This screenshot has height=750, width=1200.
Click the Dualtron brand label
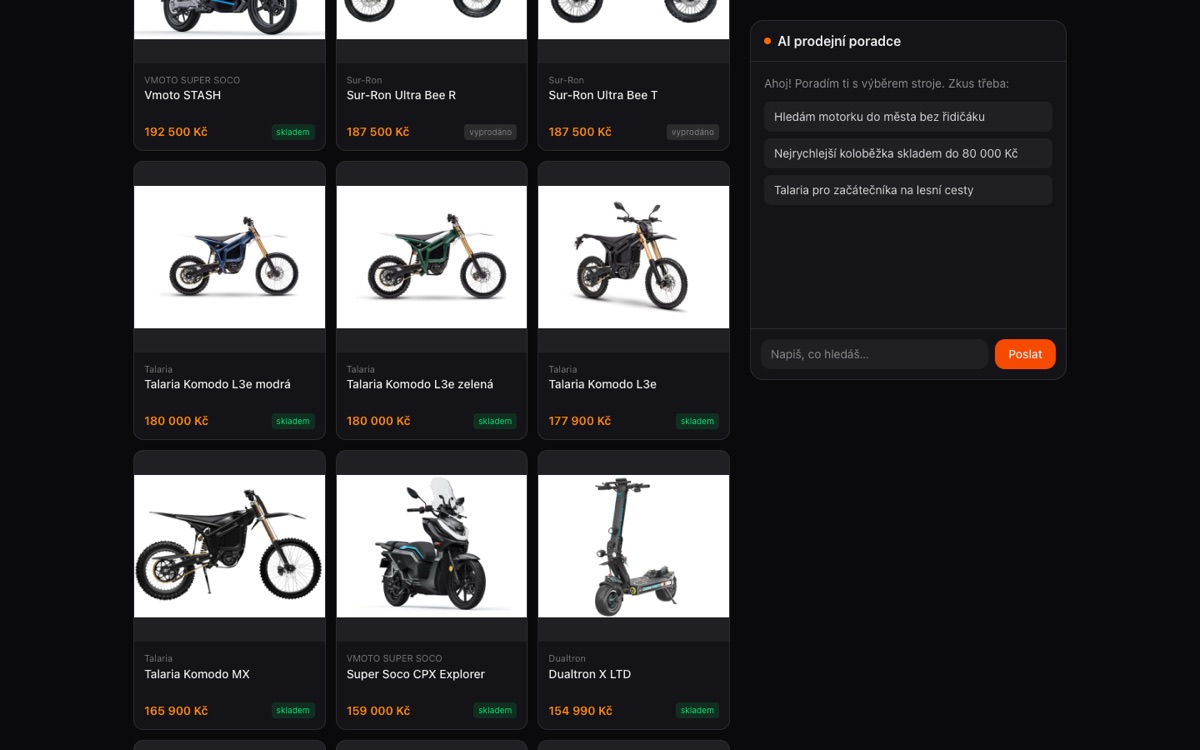(567, 659)
